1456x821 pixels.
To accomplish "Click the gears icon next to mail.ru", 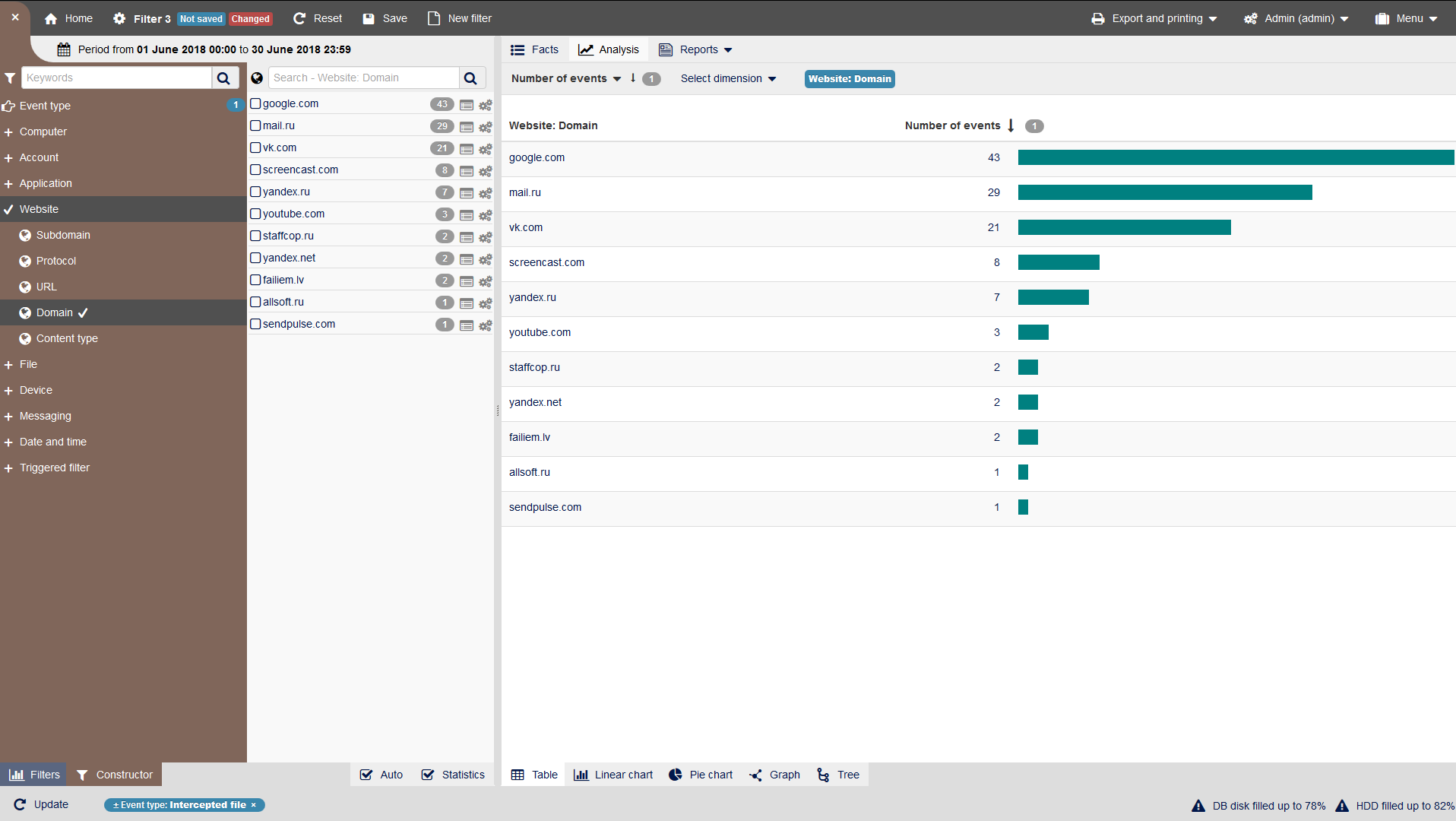I will 486,127.
